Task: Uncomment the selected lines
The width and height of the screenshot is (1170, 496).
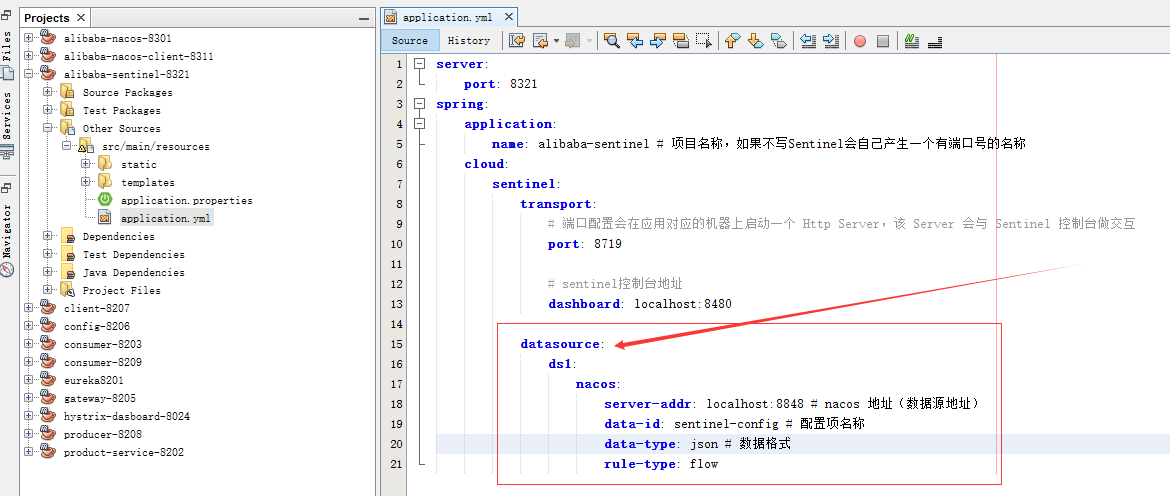Action: tap(935, 41)
